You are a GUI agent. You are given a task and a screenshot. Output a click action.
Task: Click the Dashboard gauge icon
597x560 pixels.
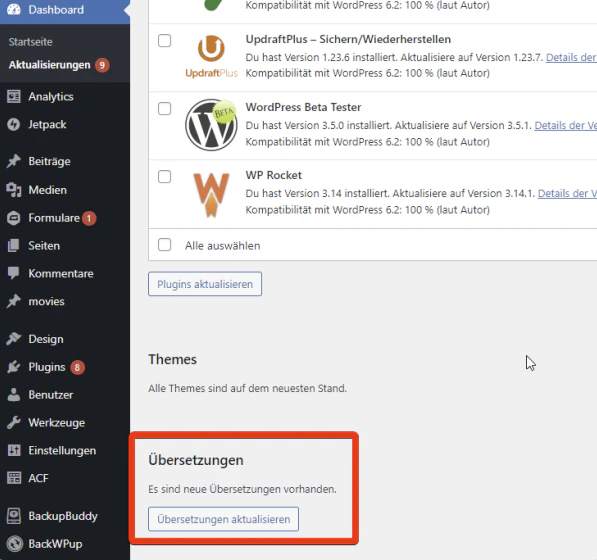tap(14, 9)
